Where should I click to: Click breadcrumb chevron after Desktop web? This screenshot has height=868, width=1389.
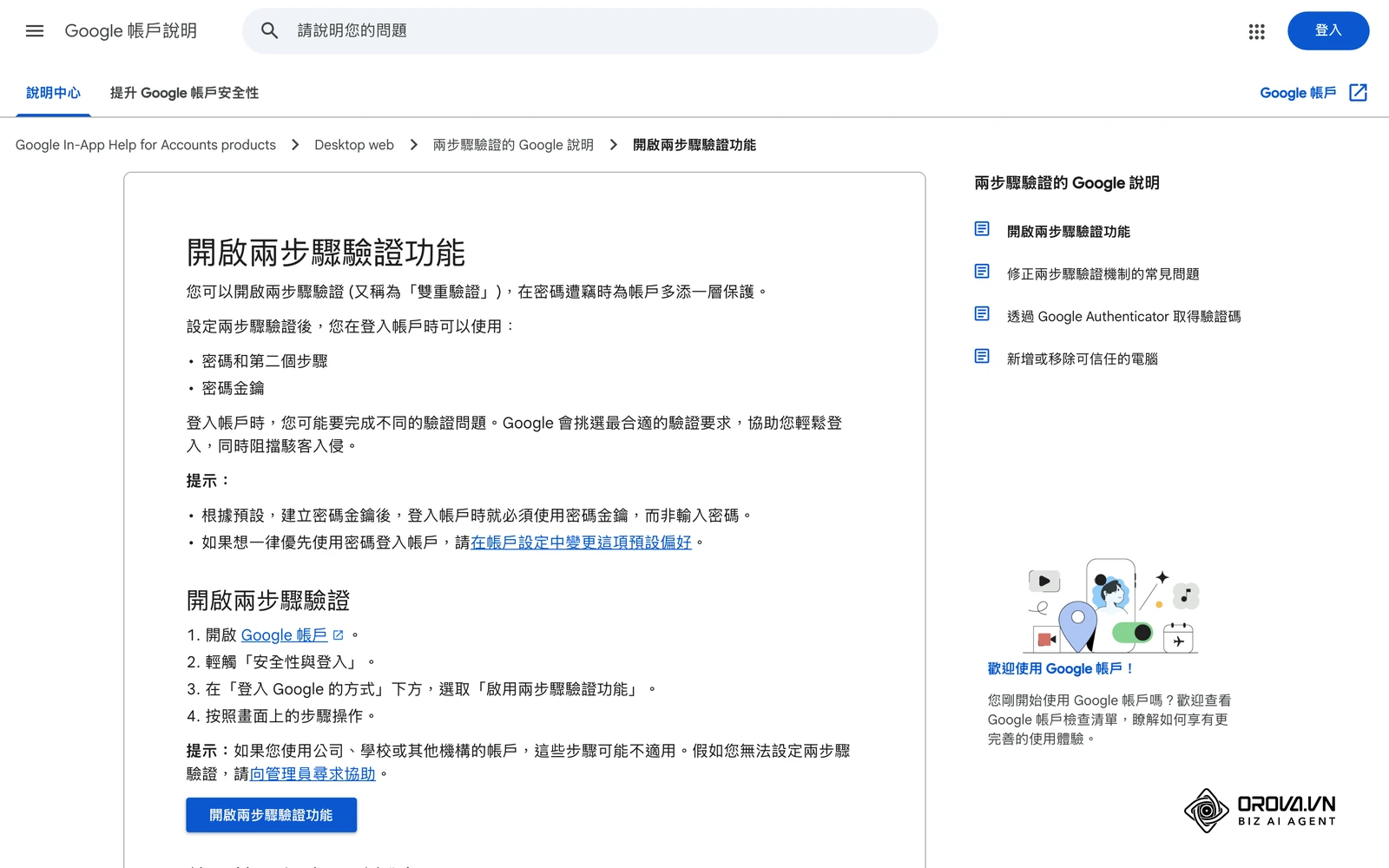(413, 145)
